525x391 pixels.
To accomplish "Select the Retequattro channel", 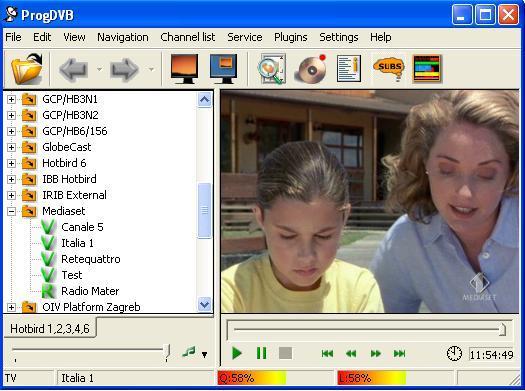I will pos(91,259).
